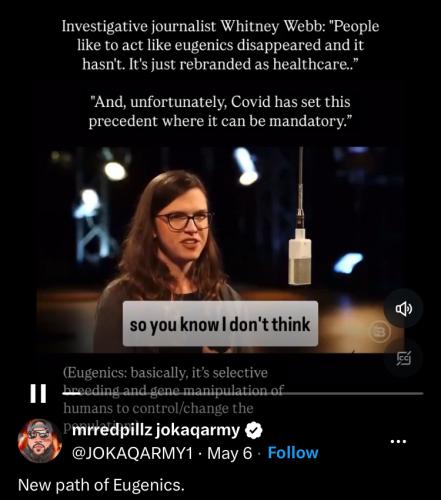441x500 pixels.
Task: Toggle closed captions icon on video
Action: (x=404, y=358)
